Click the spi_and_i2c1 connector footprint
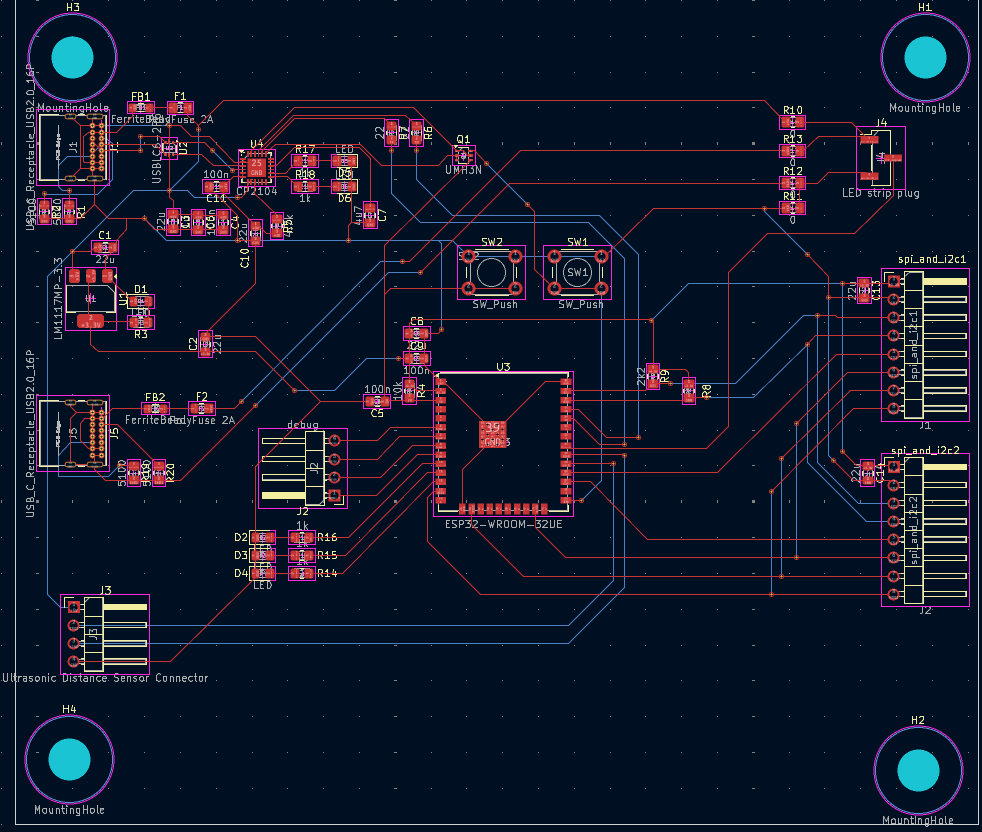Viewport: 982px width, 832px height. tap(925, 345)
